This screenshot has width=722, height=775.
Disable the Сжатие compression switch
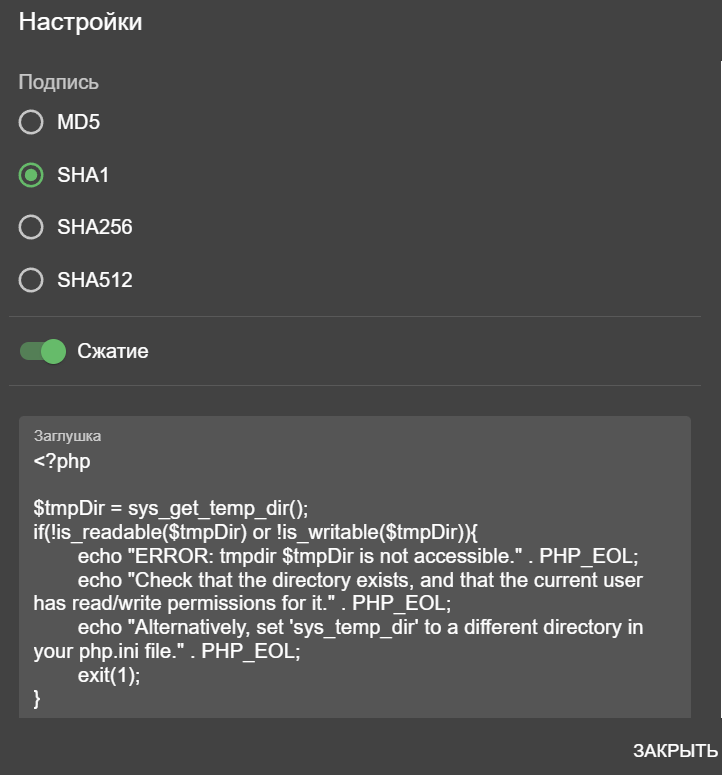pos(42,351)
